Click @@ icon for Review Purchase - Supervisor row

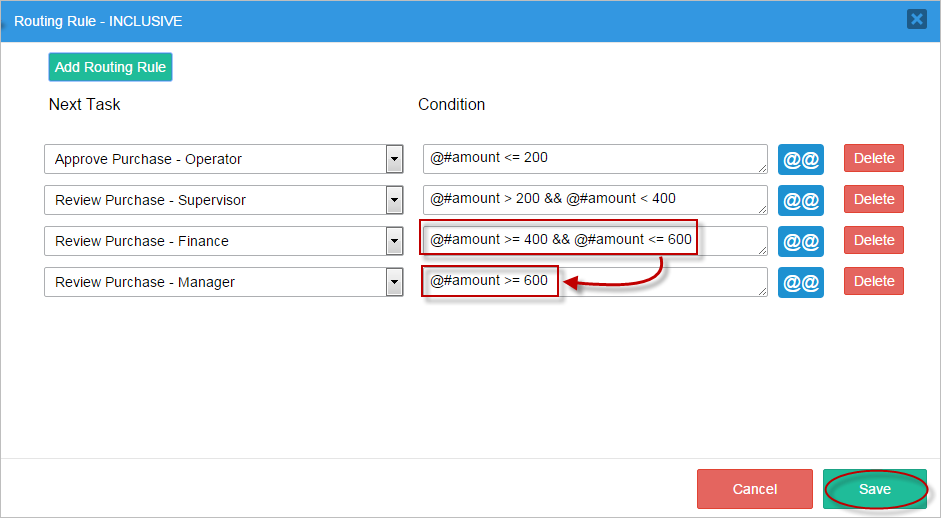(800, 200)
